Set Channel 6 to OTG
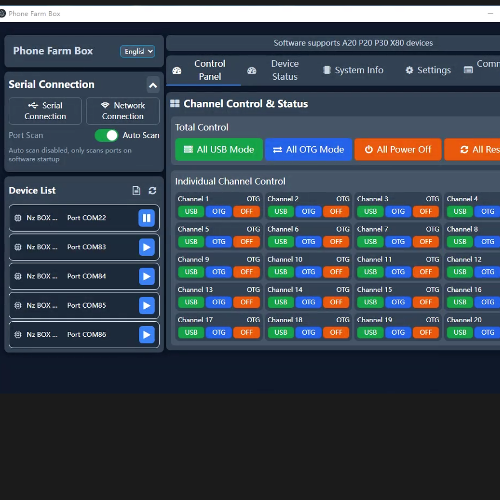Viewport: 500px width, 500px height. coord(308,242)
